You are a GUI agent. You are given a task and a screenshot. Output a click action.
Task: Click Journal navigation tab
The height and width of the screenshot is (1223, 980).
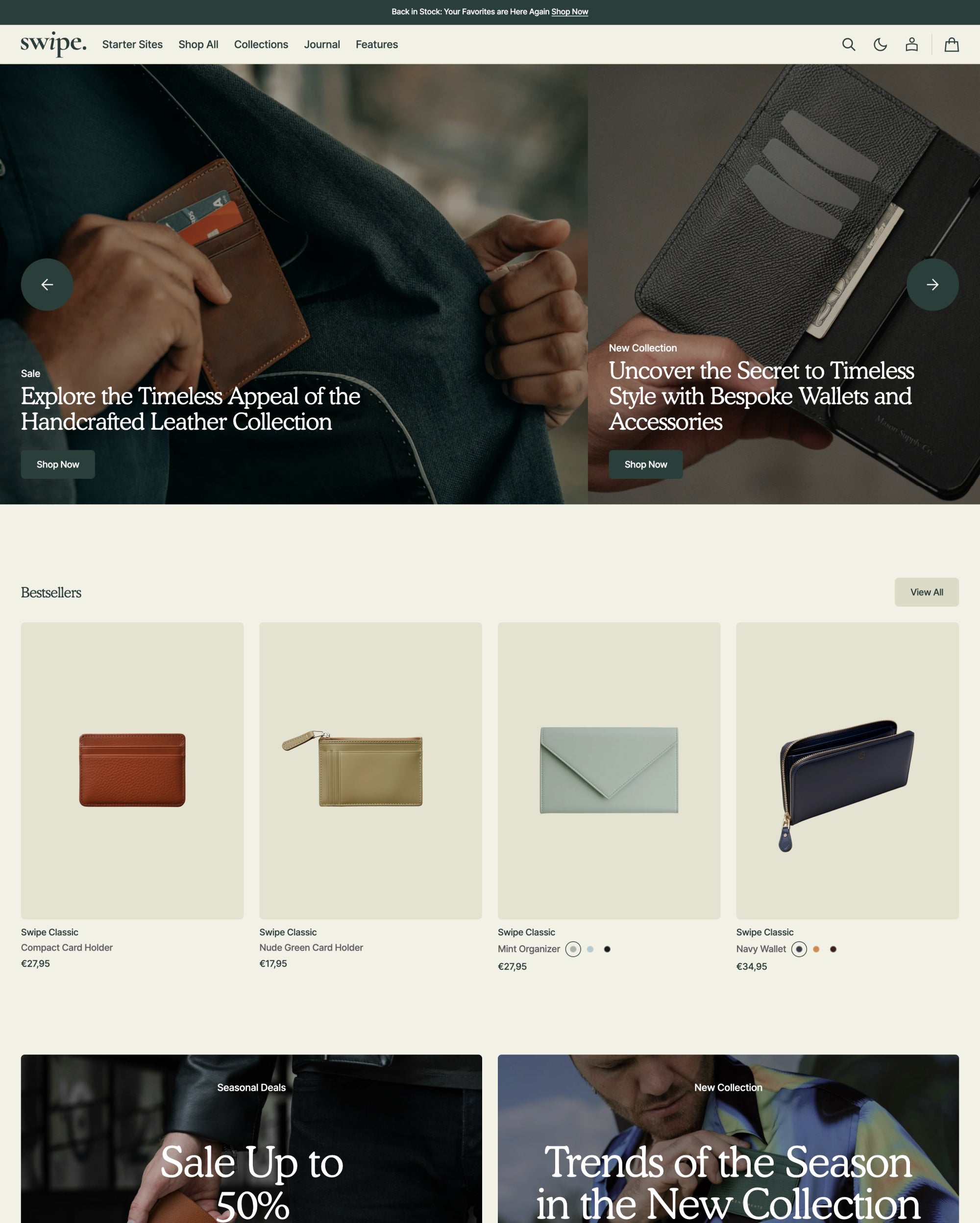click(x=322, y=44)
